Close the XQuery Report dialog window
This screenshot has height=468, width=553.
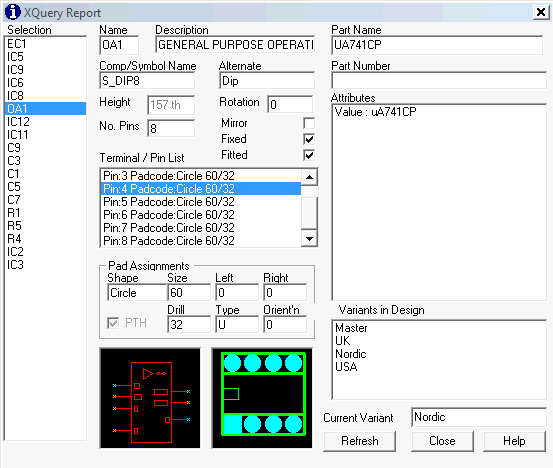[x=541, y=12]
